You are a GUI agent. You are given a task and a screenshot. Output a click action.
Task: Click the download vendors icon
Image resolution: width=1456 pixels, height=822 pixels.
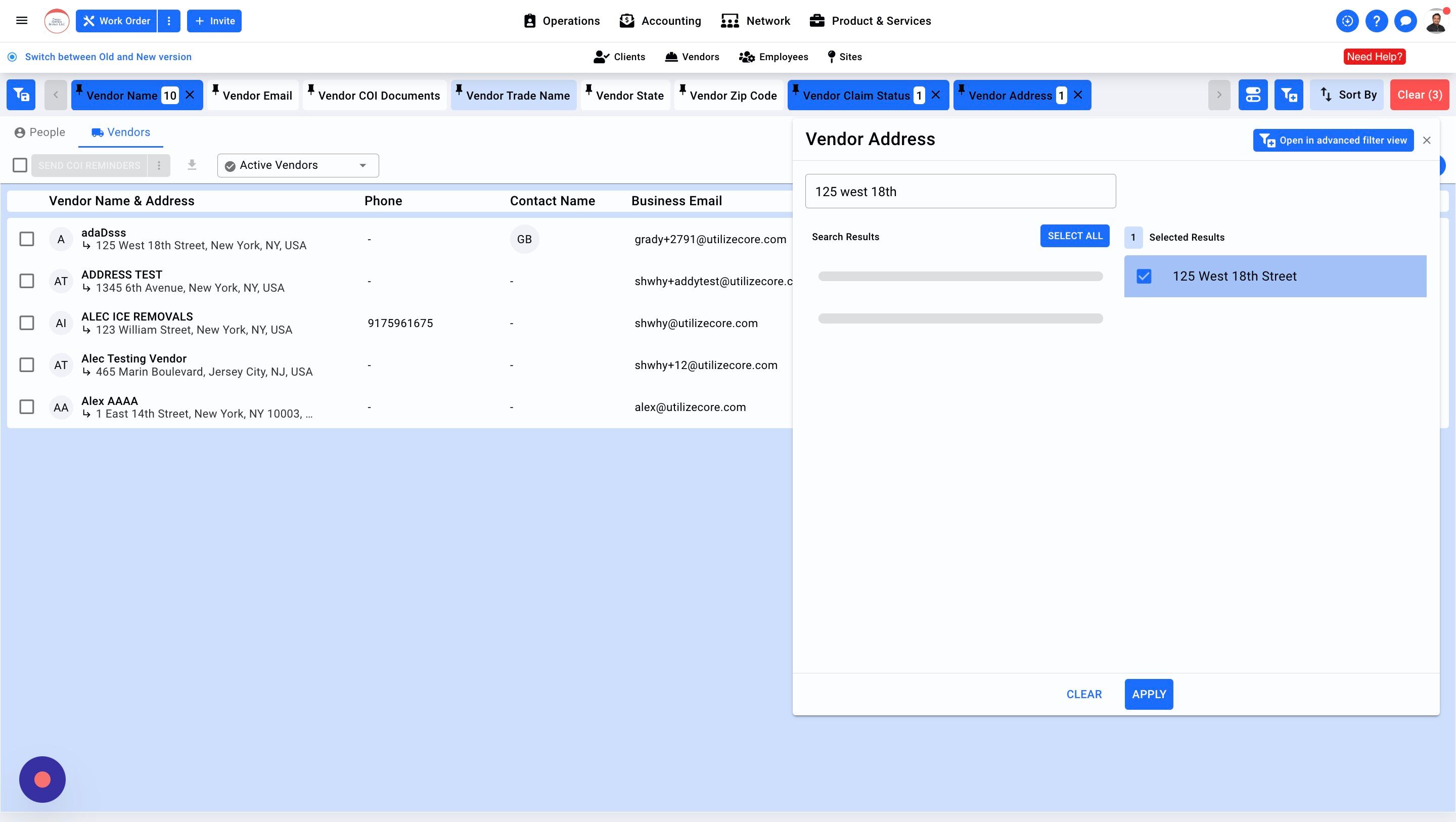tap(192, 165)
